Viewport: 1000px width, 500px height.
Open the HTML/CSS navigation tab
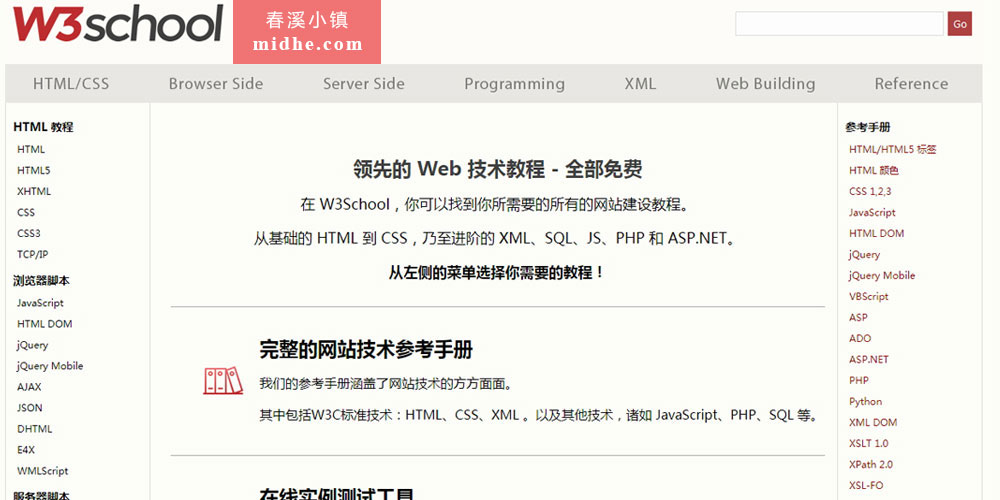pyautogui.click(x=71, y=84)
